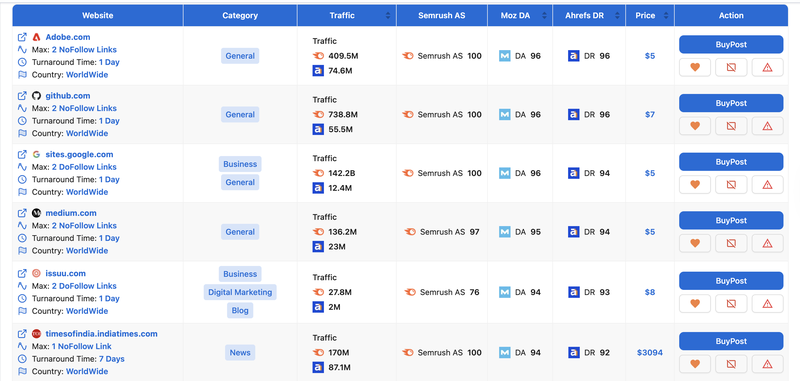Viewport: 800px width, 381px height.
Task: Favorite medium.com with heart icon
Action: click(694, 243)
